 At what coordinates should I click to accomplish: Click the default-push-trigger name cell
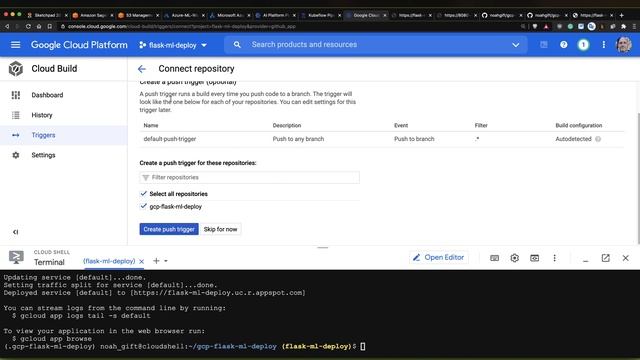170,139
